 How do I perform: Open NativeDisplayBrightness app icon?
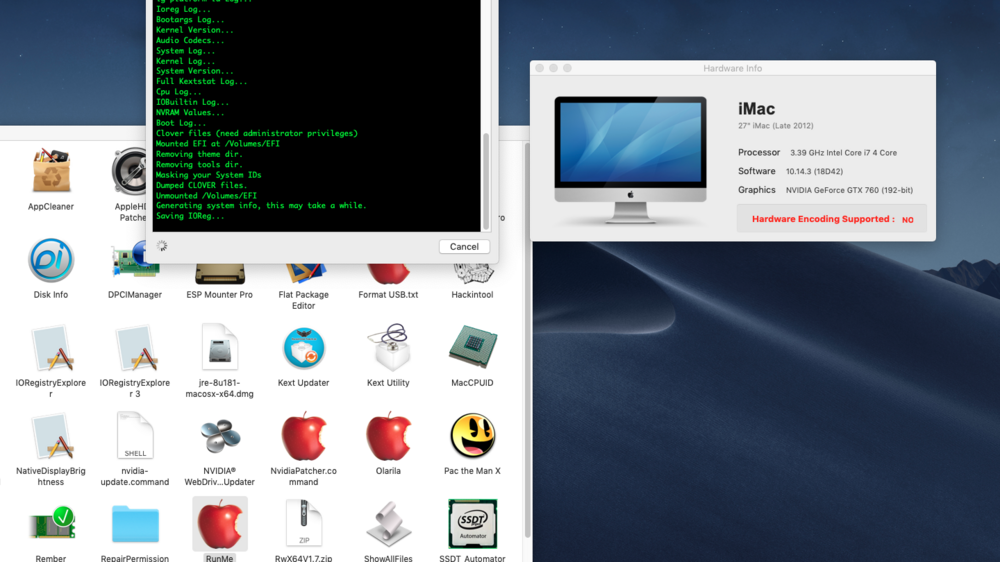click(x=51, y=436)
